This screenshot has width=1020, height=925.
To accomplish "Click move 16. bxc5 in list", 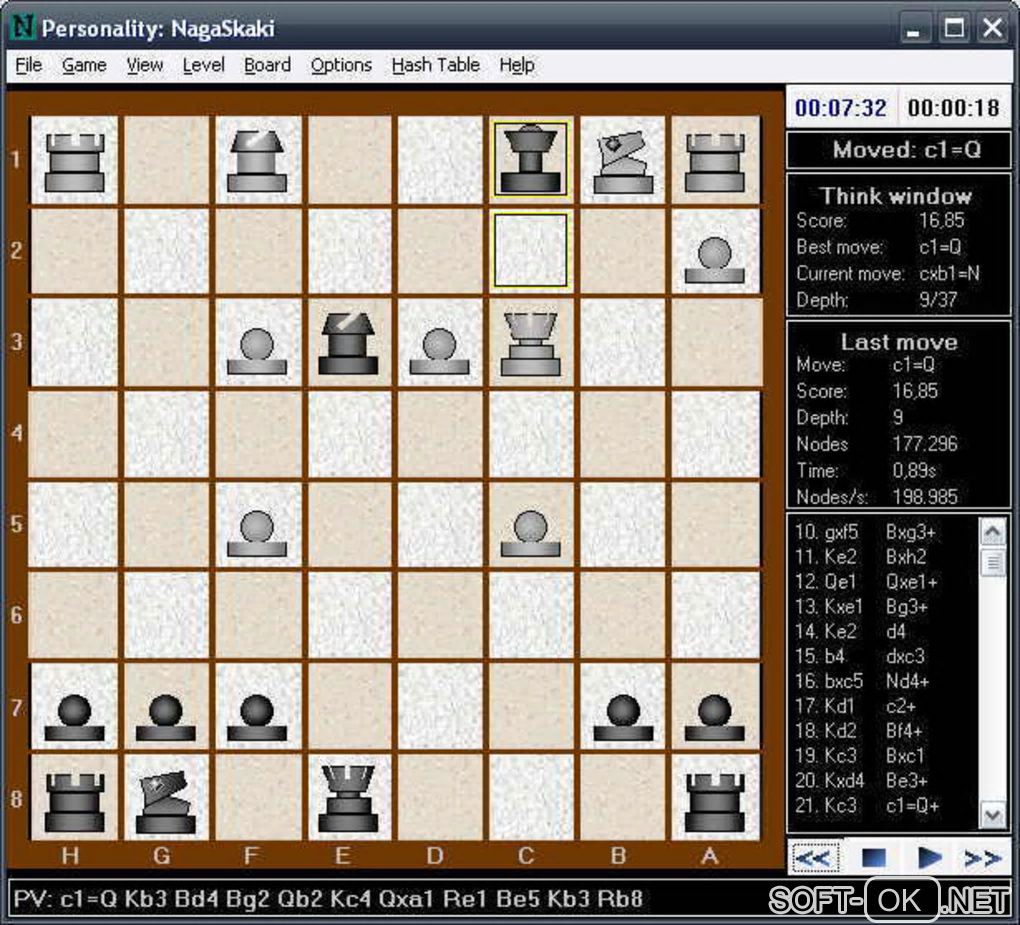I will [829, 682].
